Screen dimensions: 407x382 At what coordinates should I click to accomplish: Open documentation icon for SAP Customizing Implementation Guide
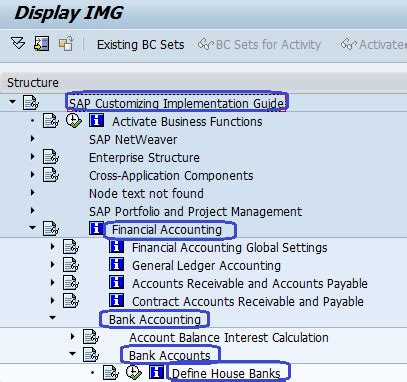31,102
